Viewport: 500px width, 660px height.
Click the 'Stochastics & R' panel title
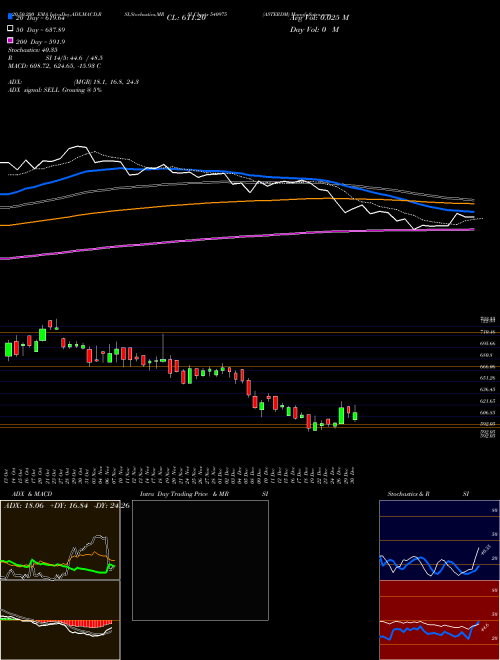[408, 494]
